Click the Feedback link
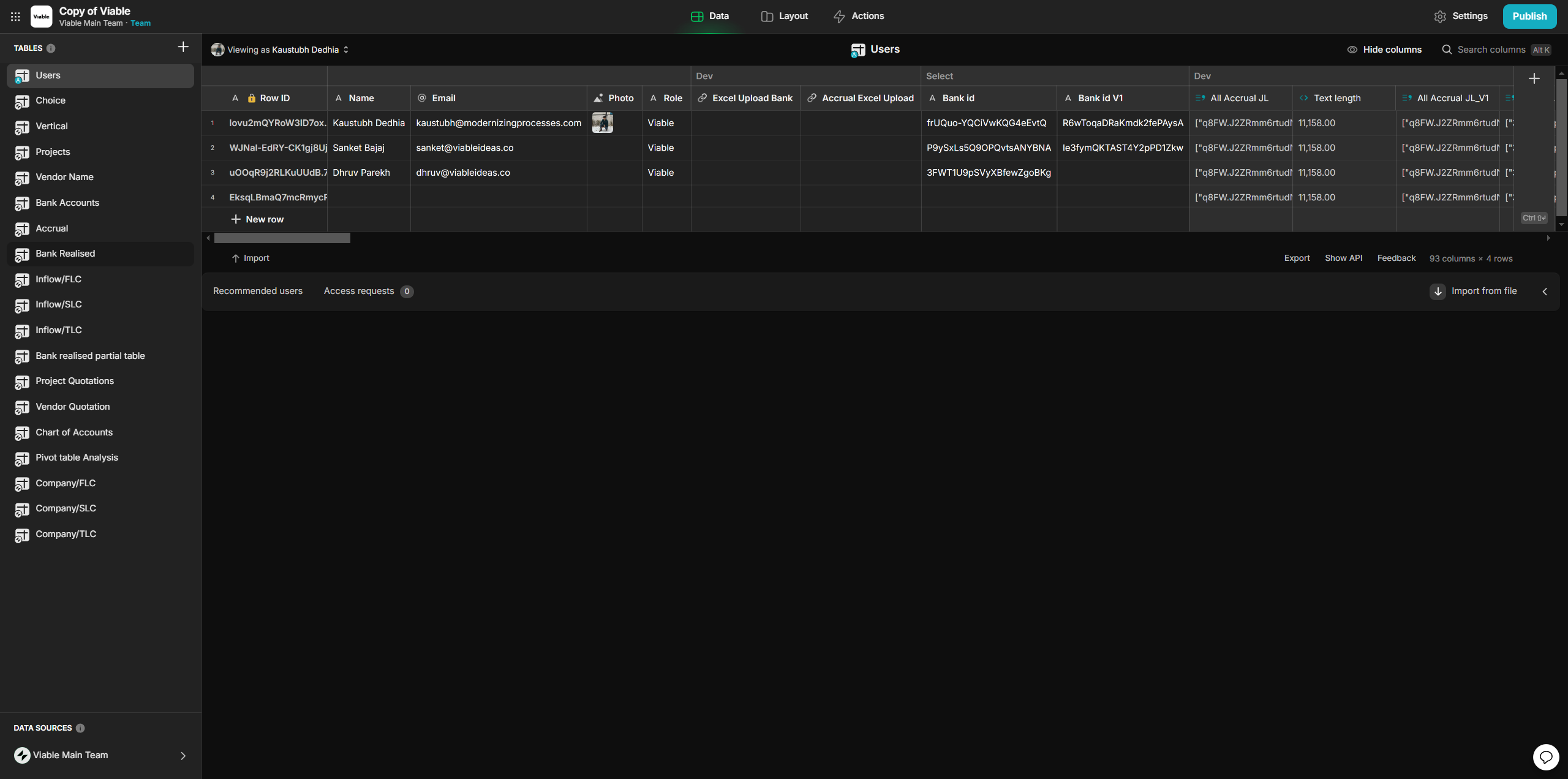 point(1396,258)
